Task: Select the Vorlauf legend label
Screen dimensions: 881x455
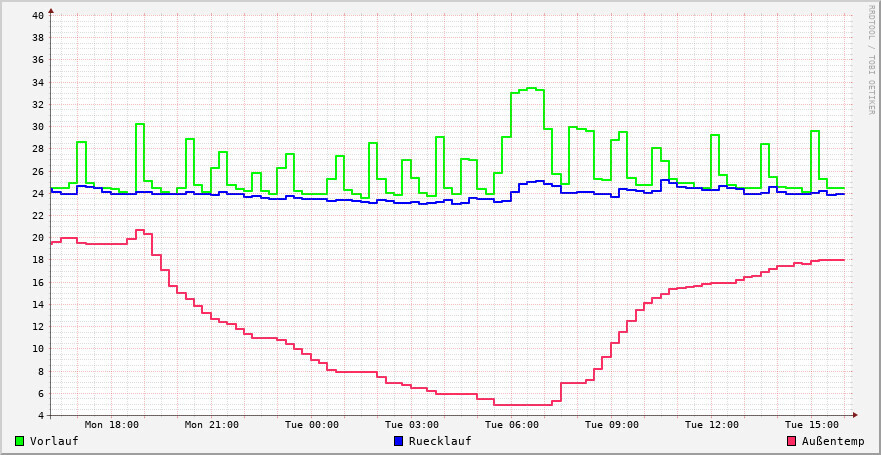Action: click(x=54, y=441)
